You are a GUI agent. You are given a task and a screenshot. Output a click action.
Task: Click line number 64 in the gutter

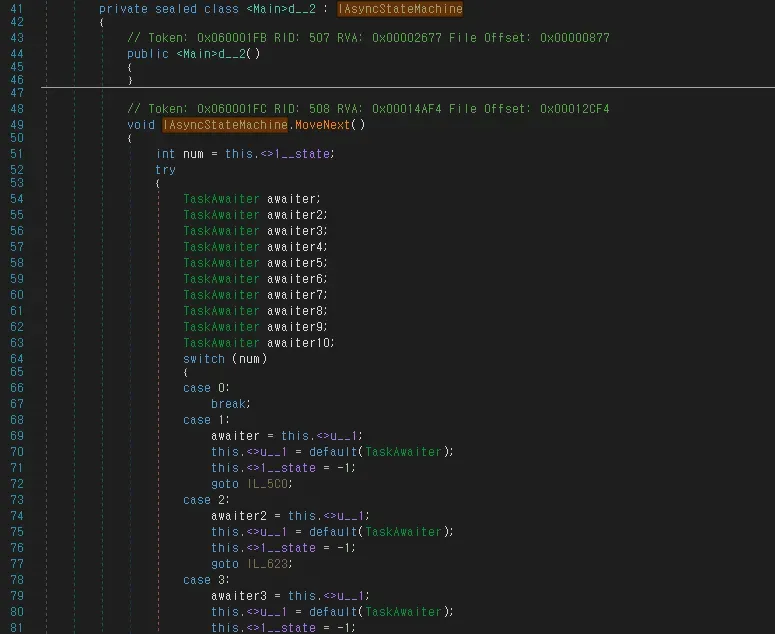coord(16,359)
